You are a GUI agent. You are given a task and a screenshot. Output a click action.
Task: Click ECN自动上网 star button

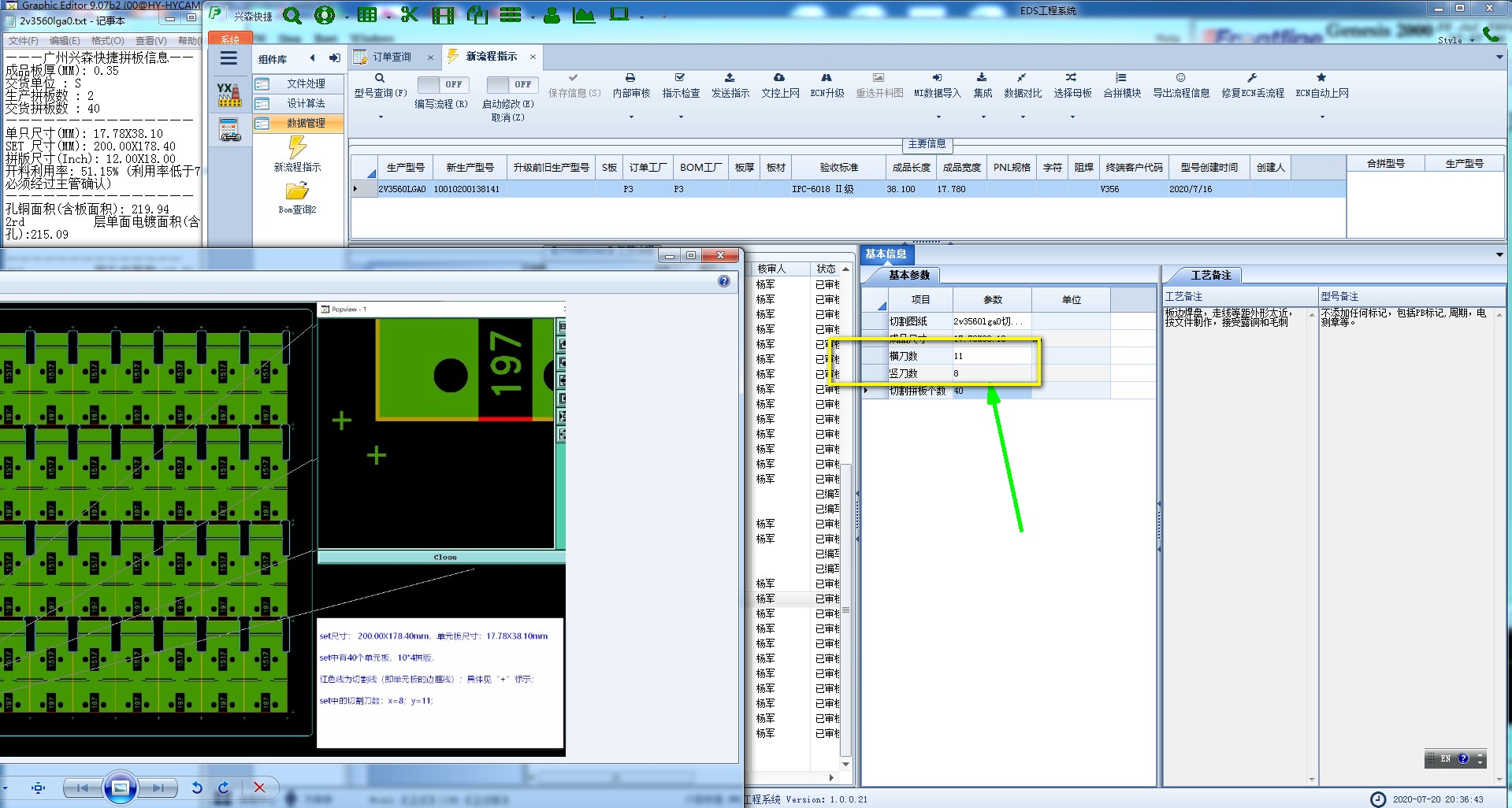point(1322,86)
